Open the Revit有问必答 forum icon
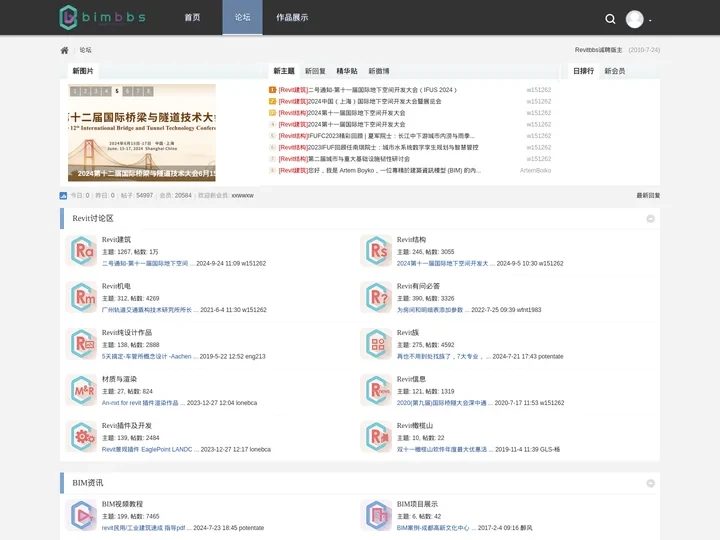The height and width of the screenshot is (540, 720). pyautogui.click(x=377, y=297)
